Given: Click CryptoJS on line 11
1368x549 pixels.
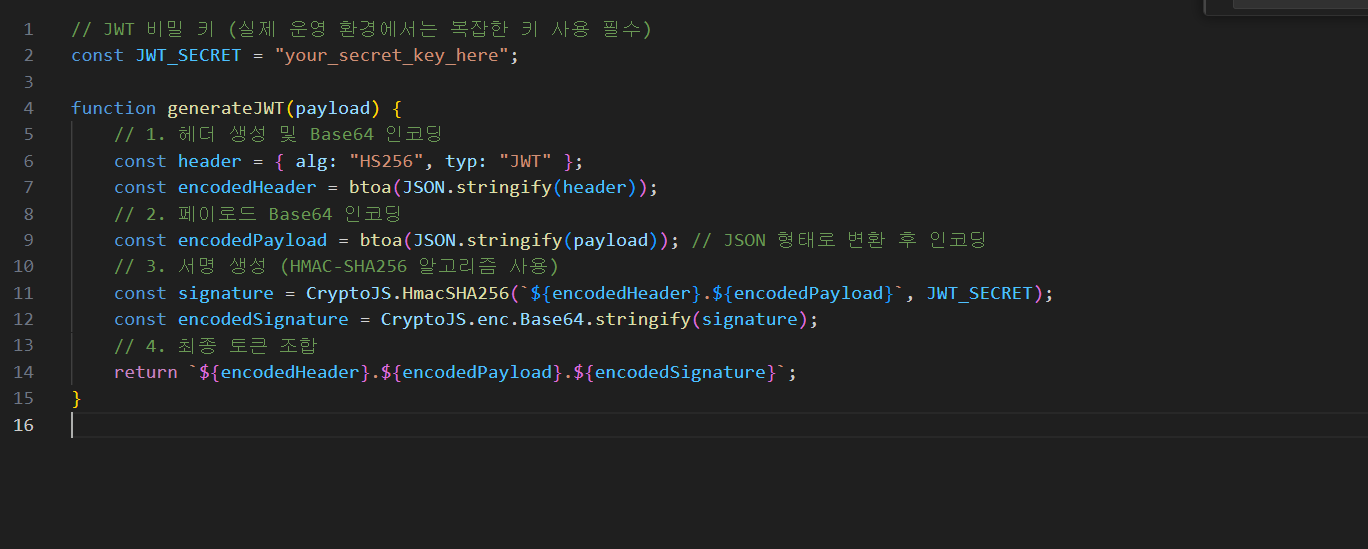Looking at the screenshot, I should (349, 293).
